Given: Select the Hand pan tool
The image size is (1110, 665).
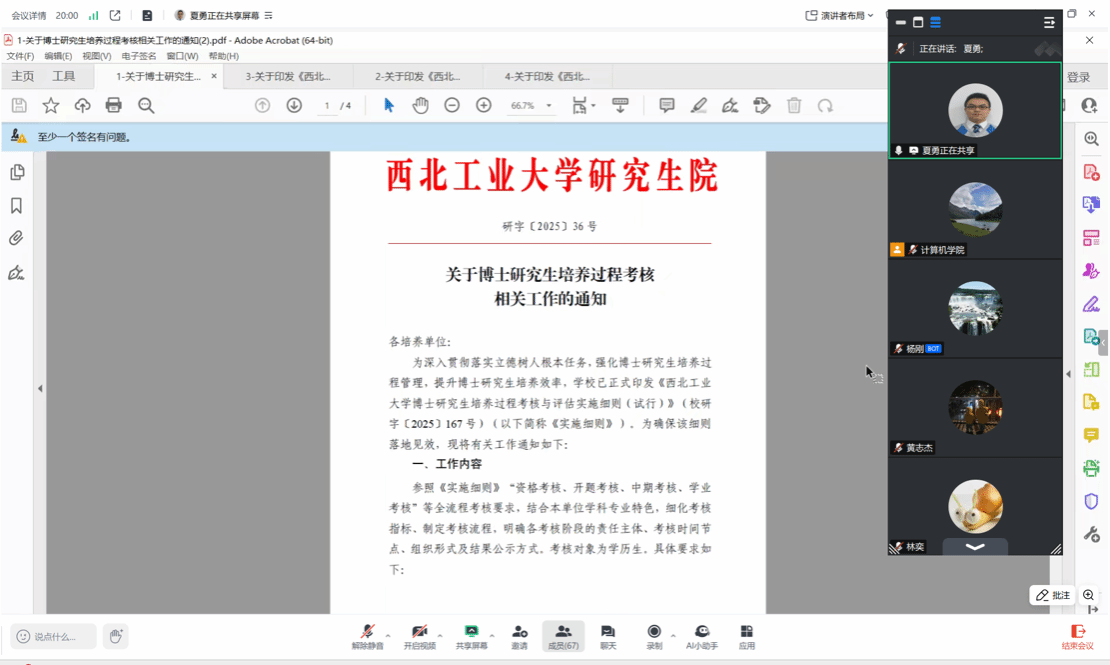Looking at the screenshot, I should (420, 106).
